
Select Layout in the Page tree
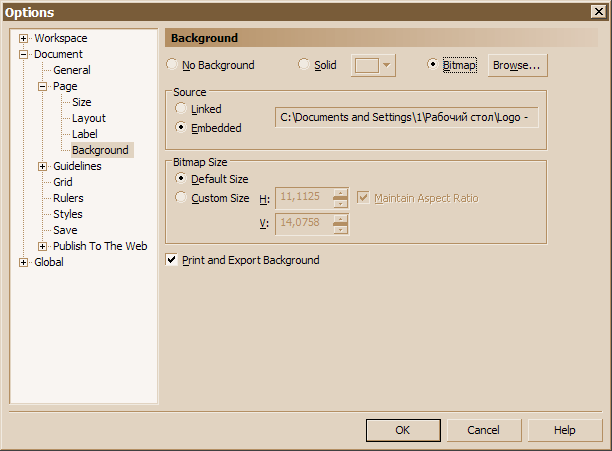coord(89,118)
